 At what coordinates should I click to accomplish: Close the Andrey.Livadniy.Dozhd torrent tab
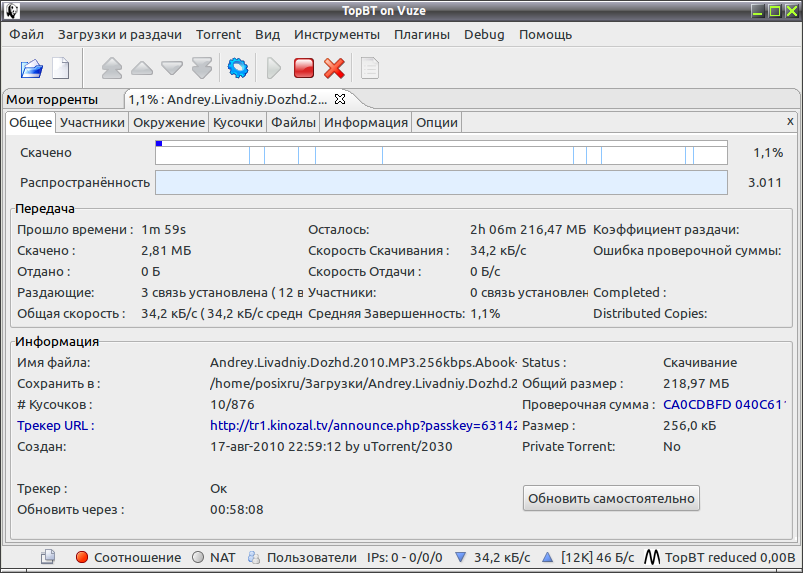click(x=340, y=99)
